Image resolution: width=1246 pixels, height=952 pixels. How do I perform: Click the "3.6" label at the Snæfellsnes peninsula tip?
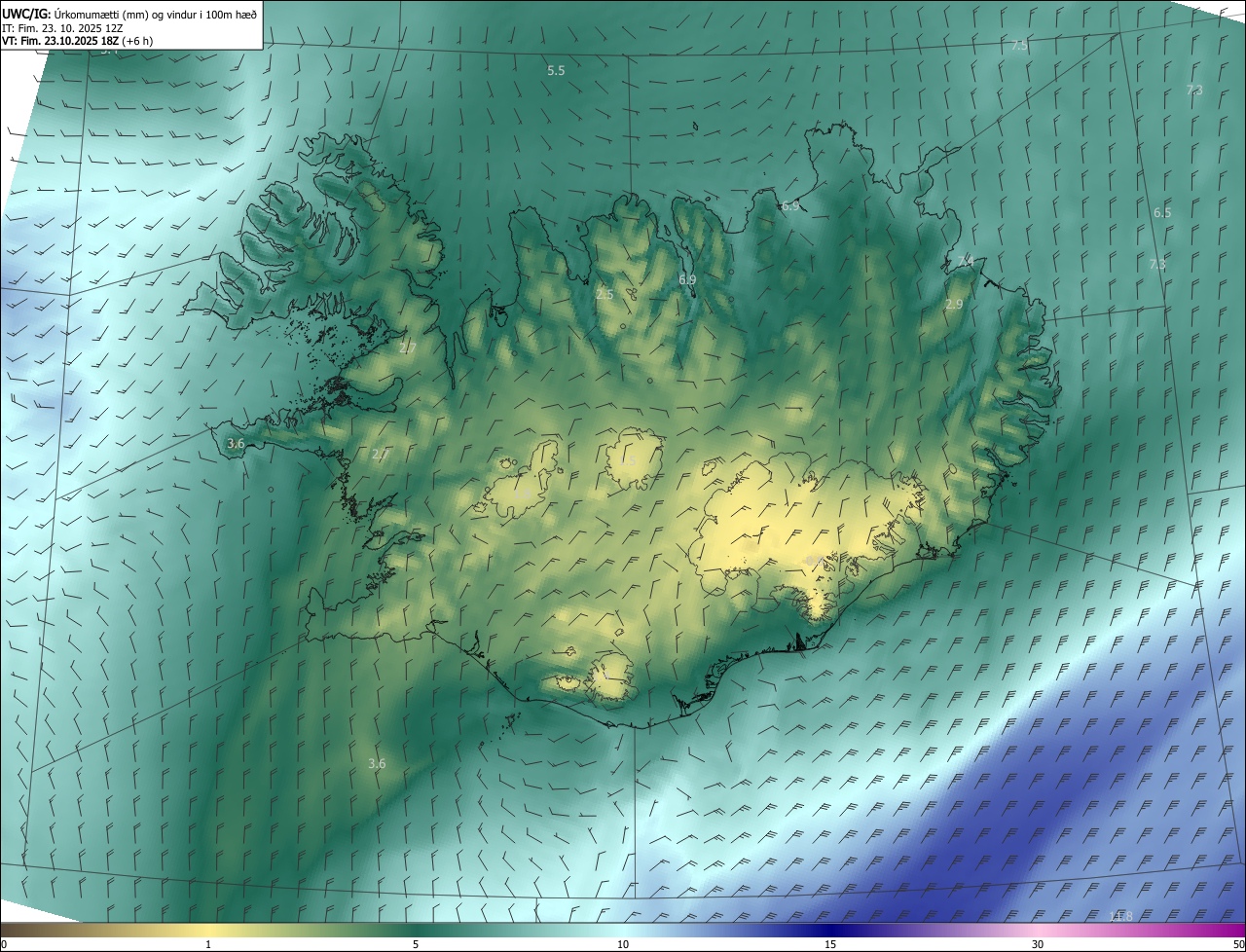click(x=236, y=443)
